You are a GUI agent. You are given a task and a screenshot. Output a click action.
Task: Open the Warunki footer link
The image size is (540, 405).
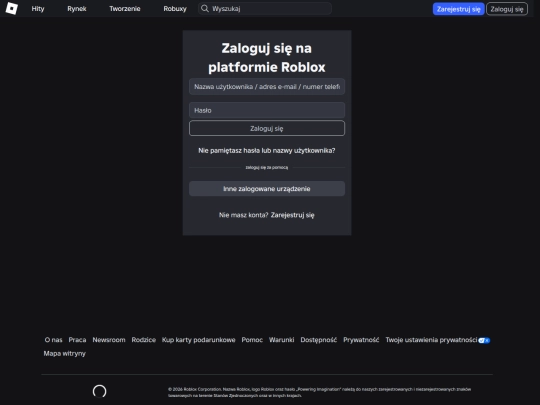pyautogui.click(x=281, y=340)
